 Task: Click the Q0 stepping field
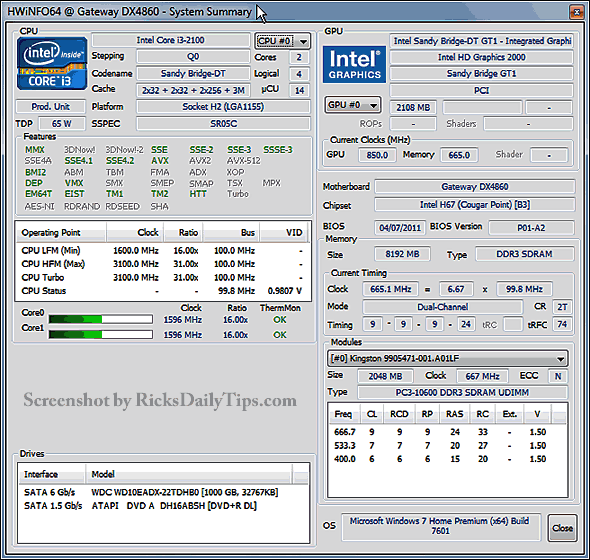[x=193, y=57]
